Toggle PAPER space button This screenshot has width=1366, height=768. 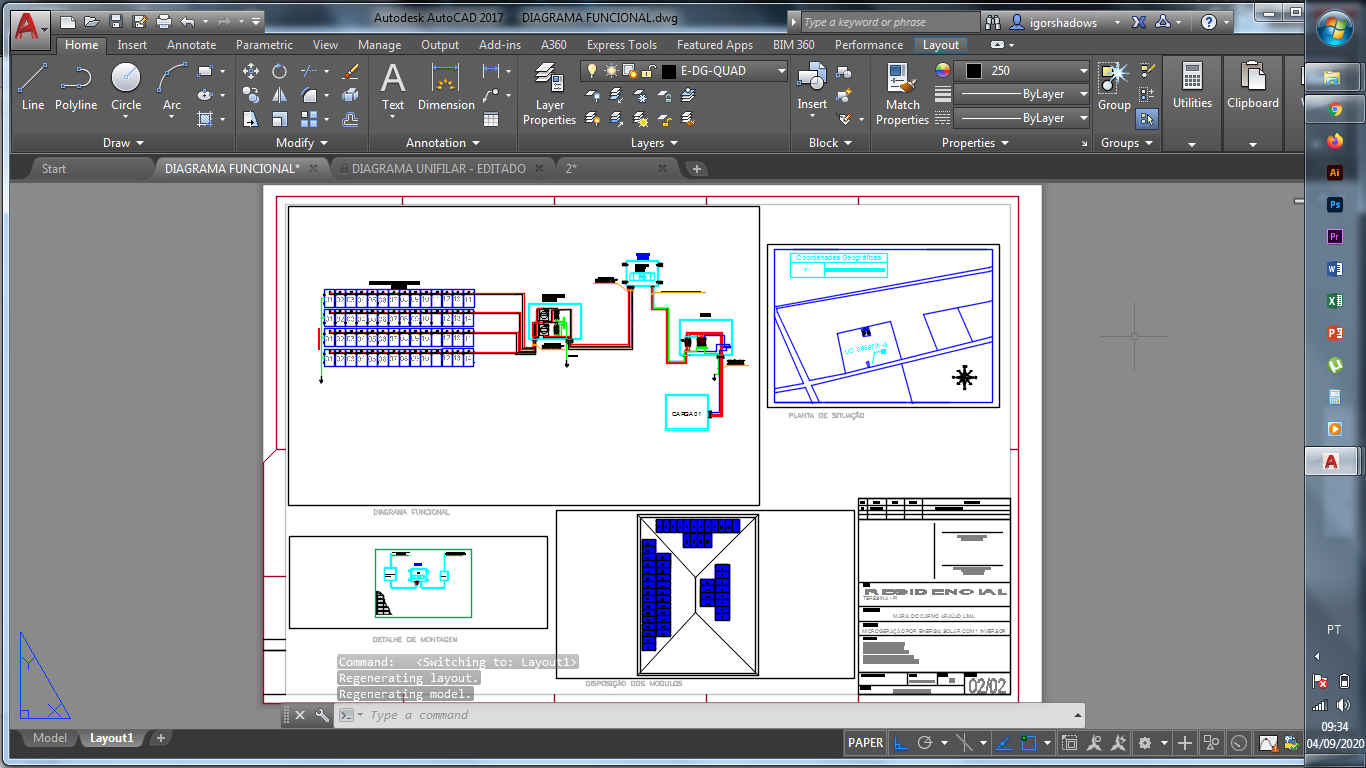point(865,743)
